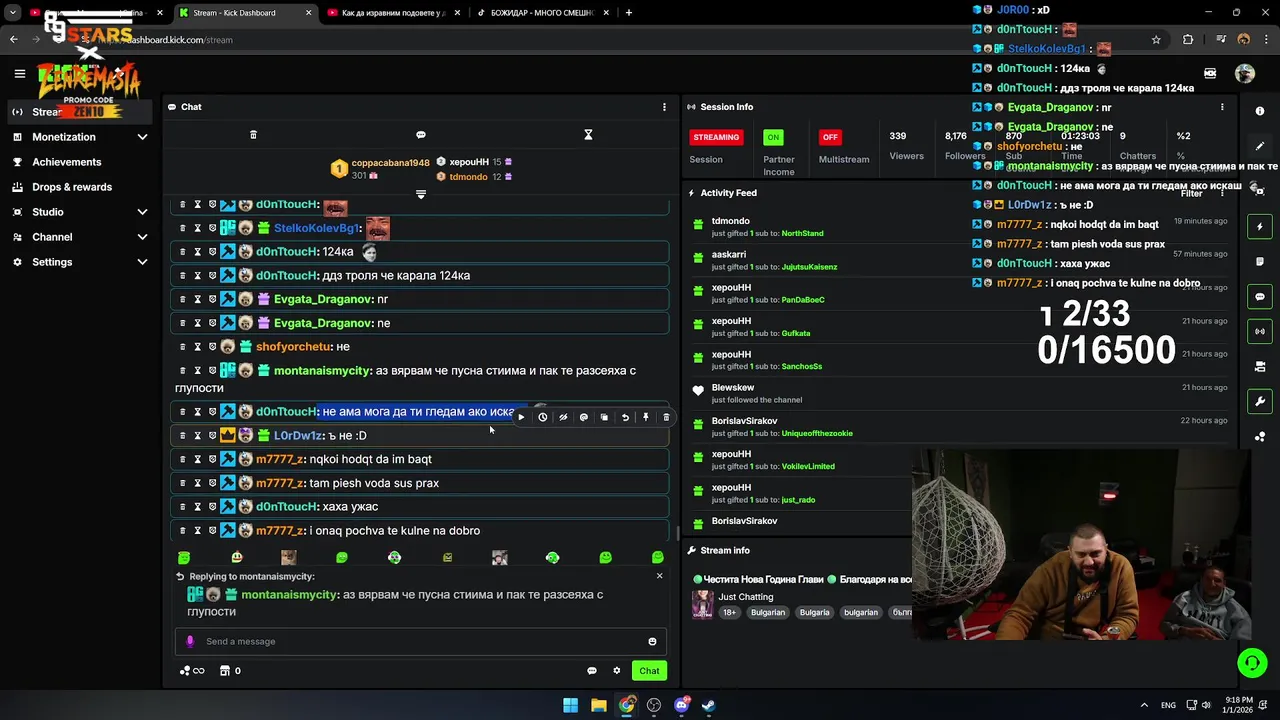Pin icon in hovered message toolbar
Screen dimensions: 1280x720
646,417
